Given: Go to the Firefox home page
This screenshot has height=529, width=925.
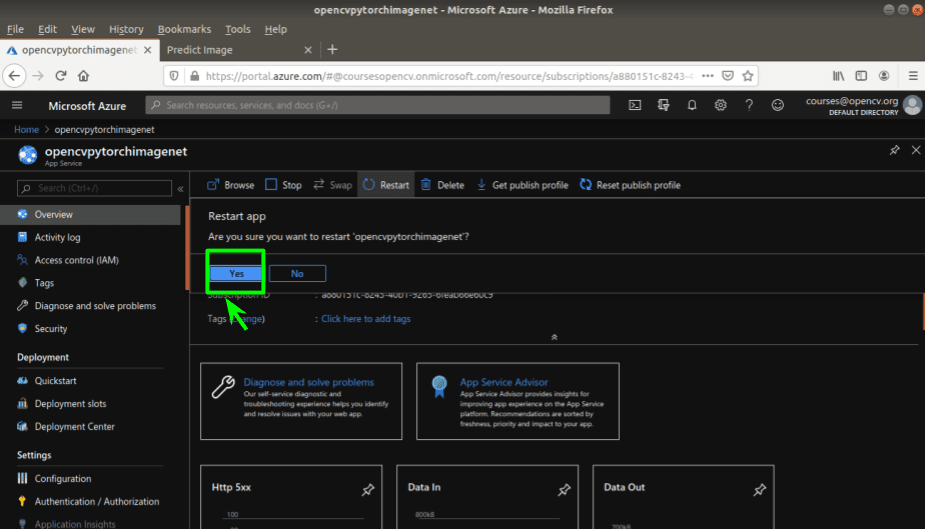Looking at the screenshot, I should coord(83,75).
